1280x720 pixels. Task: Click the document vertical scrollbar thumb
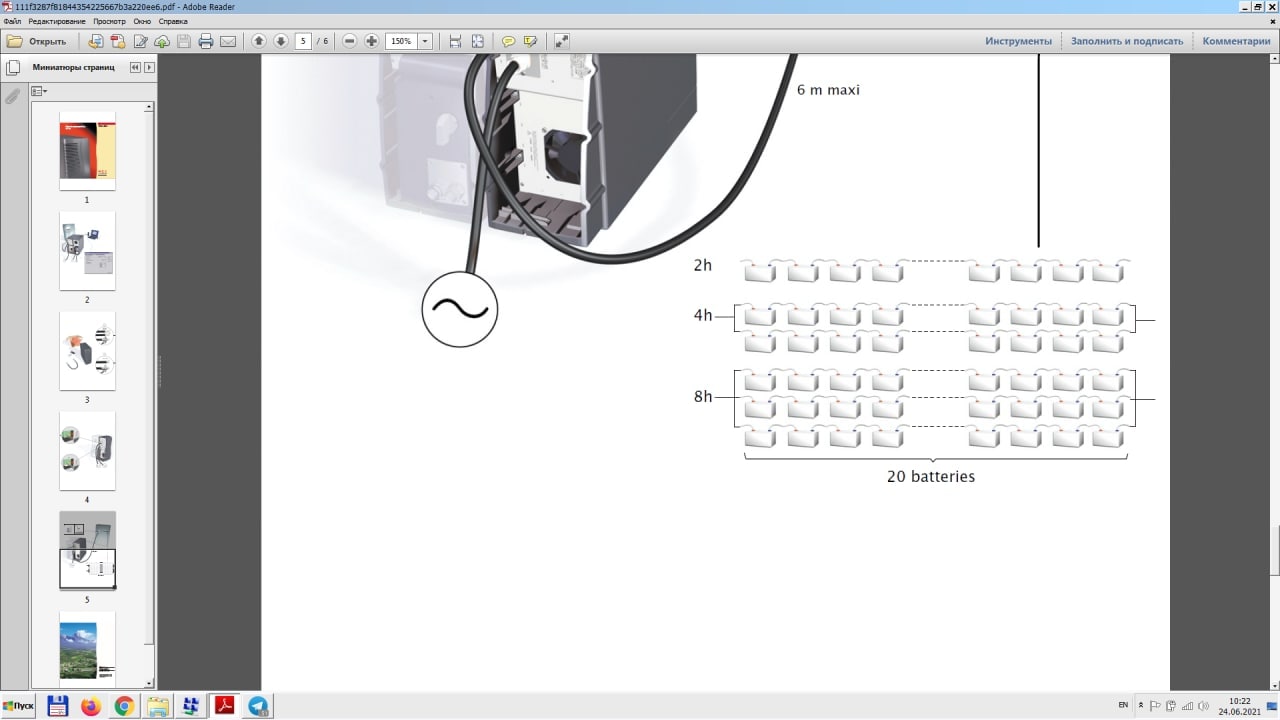1274,550
